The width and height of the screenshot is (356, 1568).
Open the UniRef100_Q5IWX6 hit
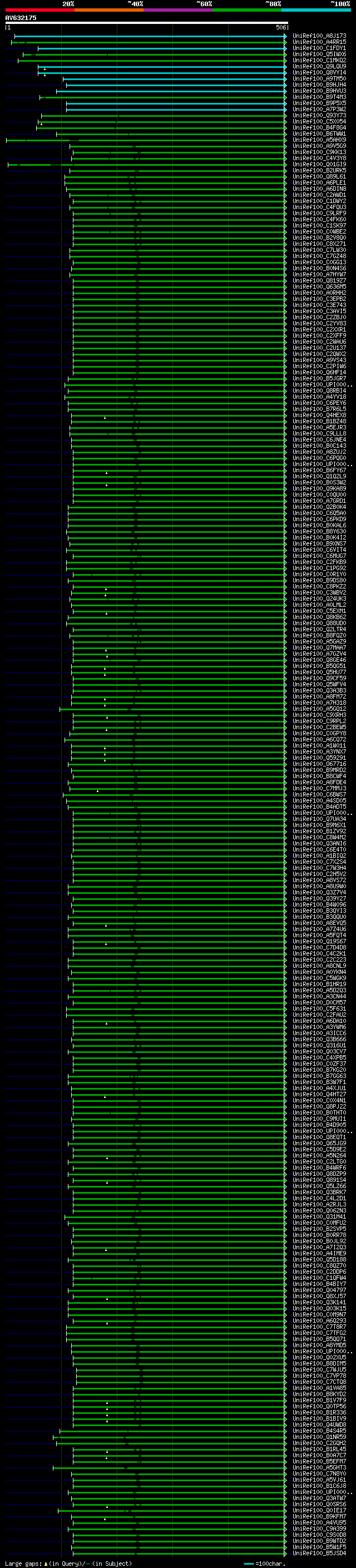click(319, 54)
